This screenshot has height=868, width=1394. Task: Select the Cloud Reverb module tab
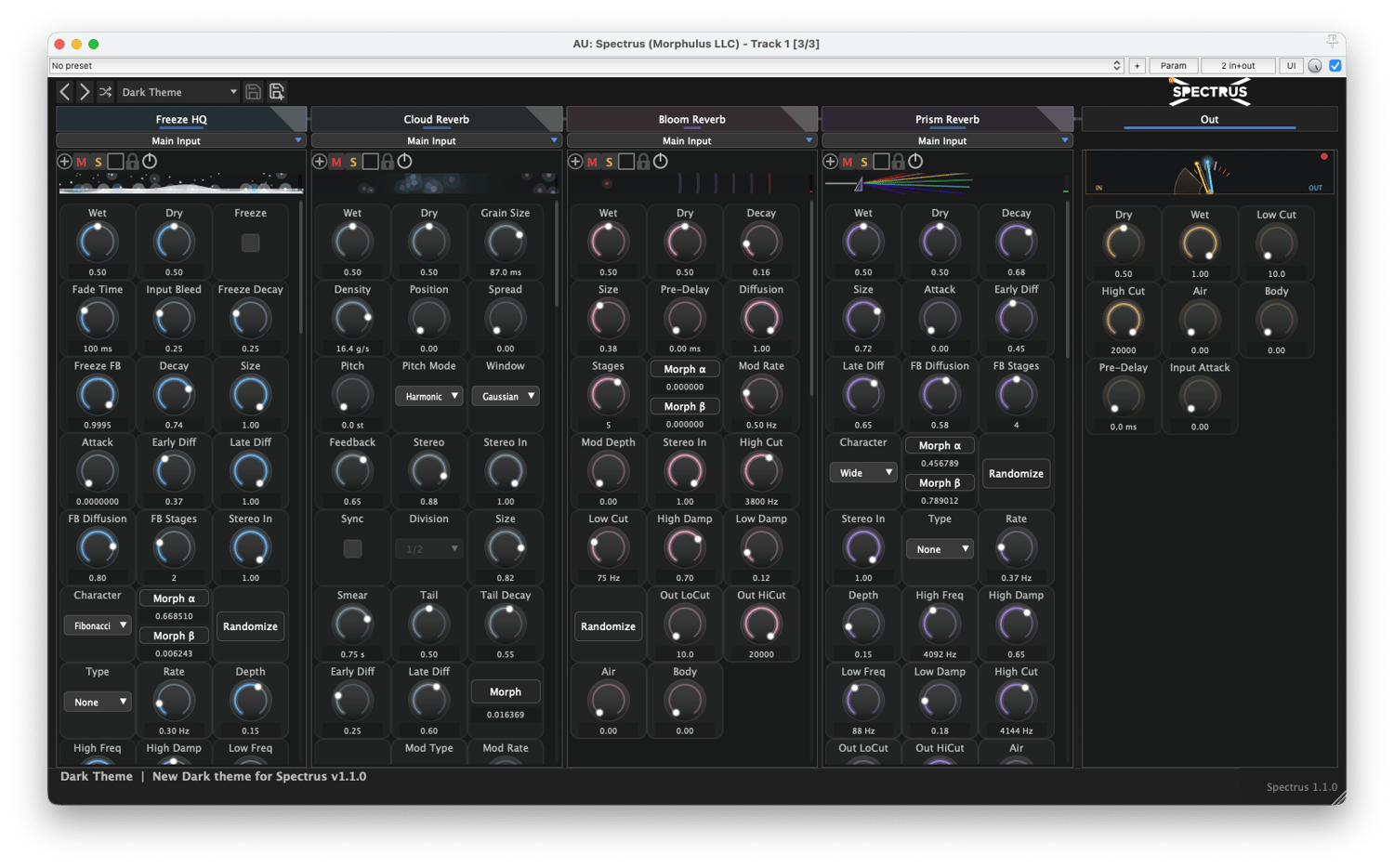437,119
